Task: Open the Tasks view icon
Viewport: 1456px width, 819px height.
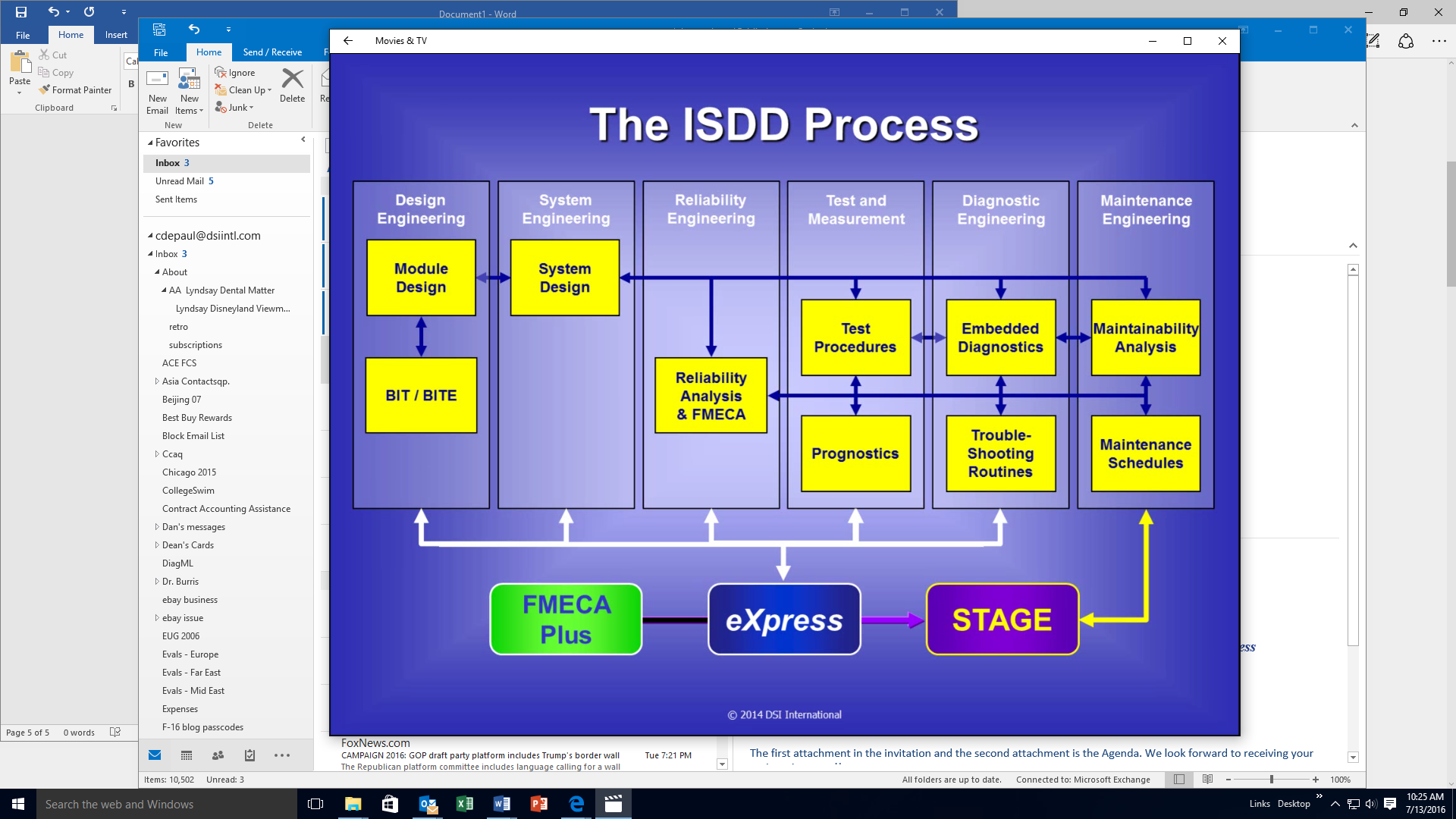Action: 249,755
